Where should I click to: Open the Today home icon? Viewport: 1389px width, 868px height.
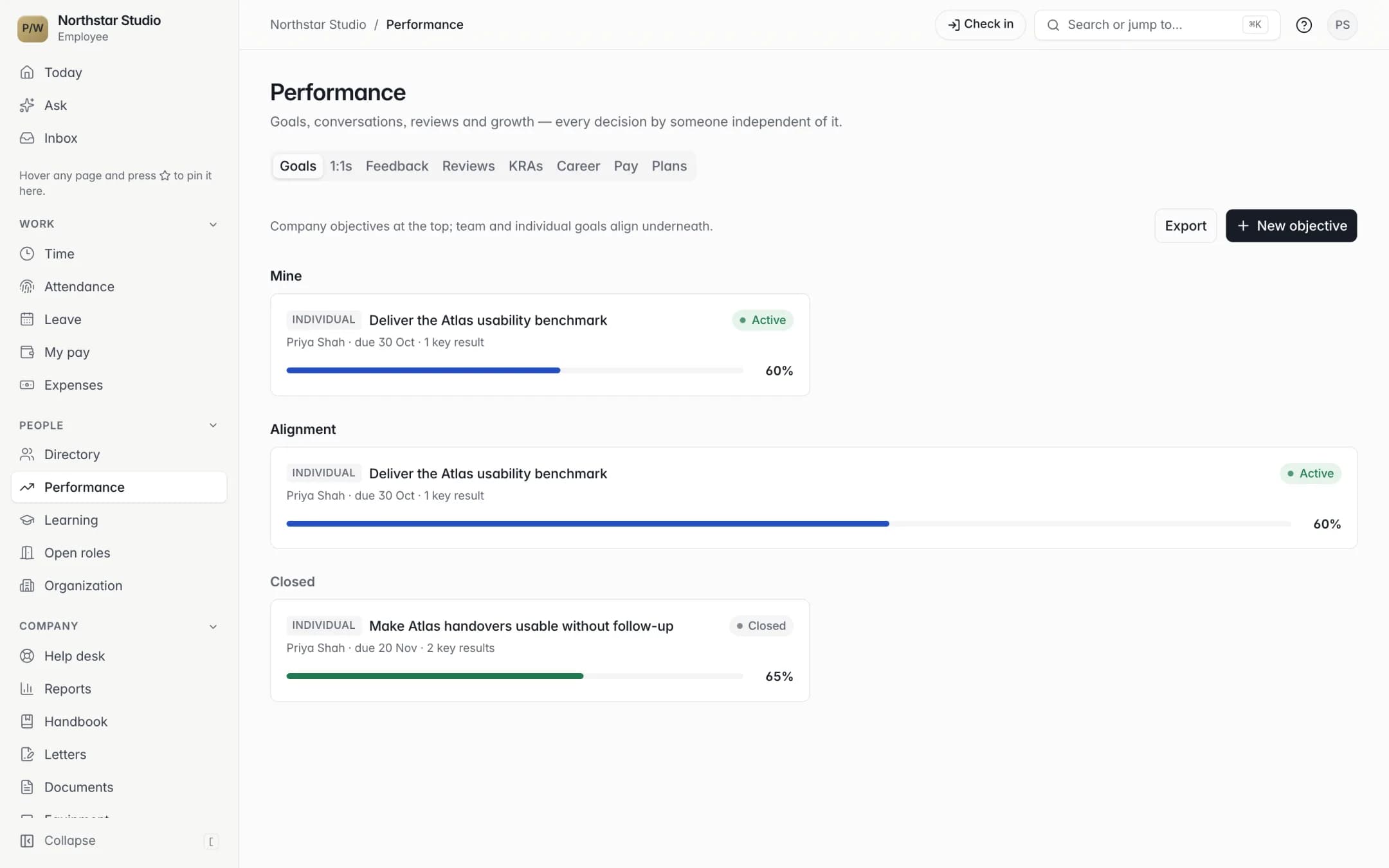point(27,72)
